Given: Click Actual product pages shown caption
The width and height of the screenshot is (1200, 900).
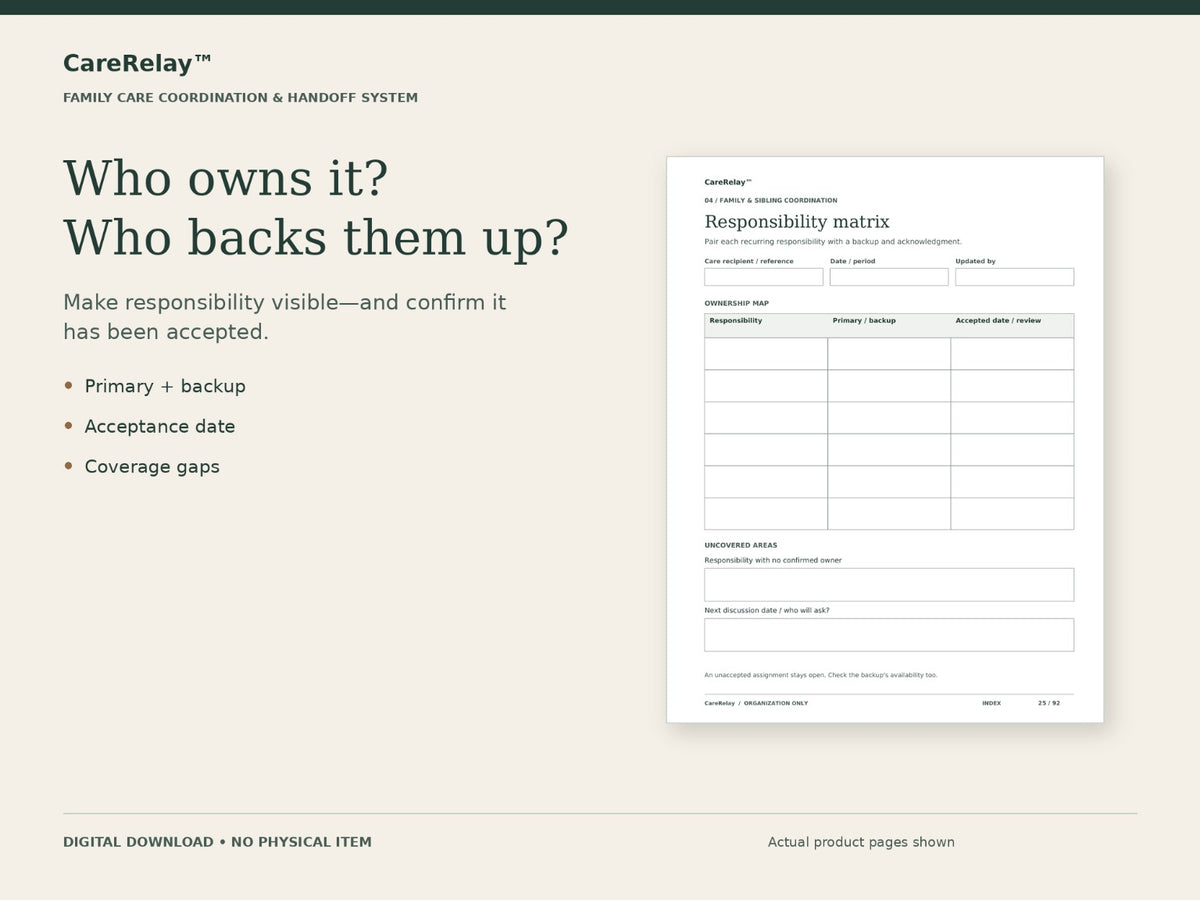Looking at the screenshot, I should pyautogui.click(x=861, y=842).
